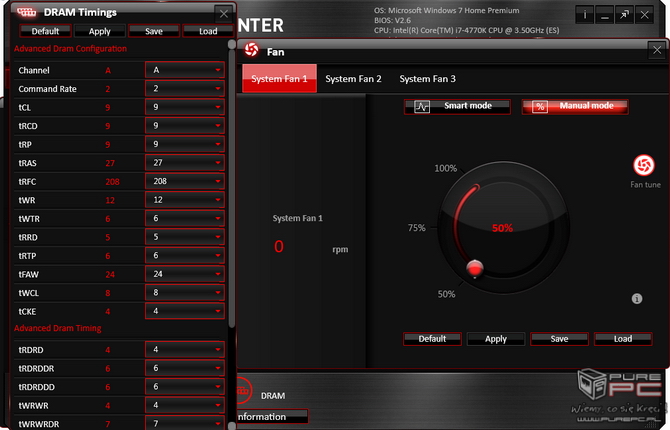
Task: Open the tRAS dropdown
Action: 185,163
